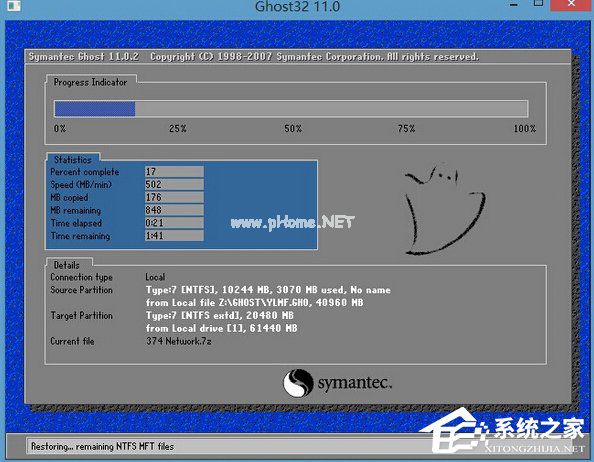Click the Percent complete label

84,172
